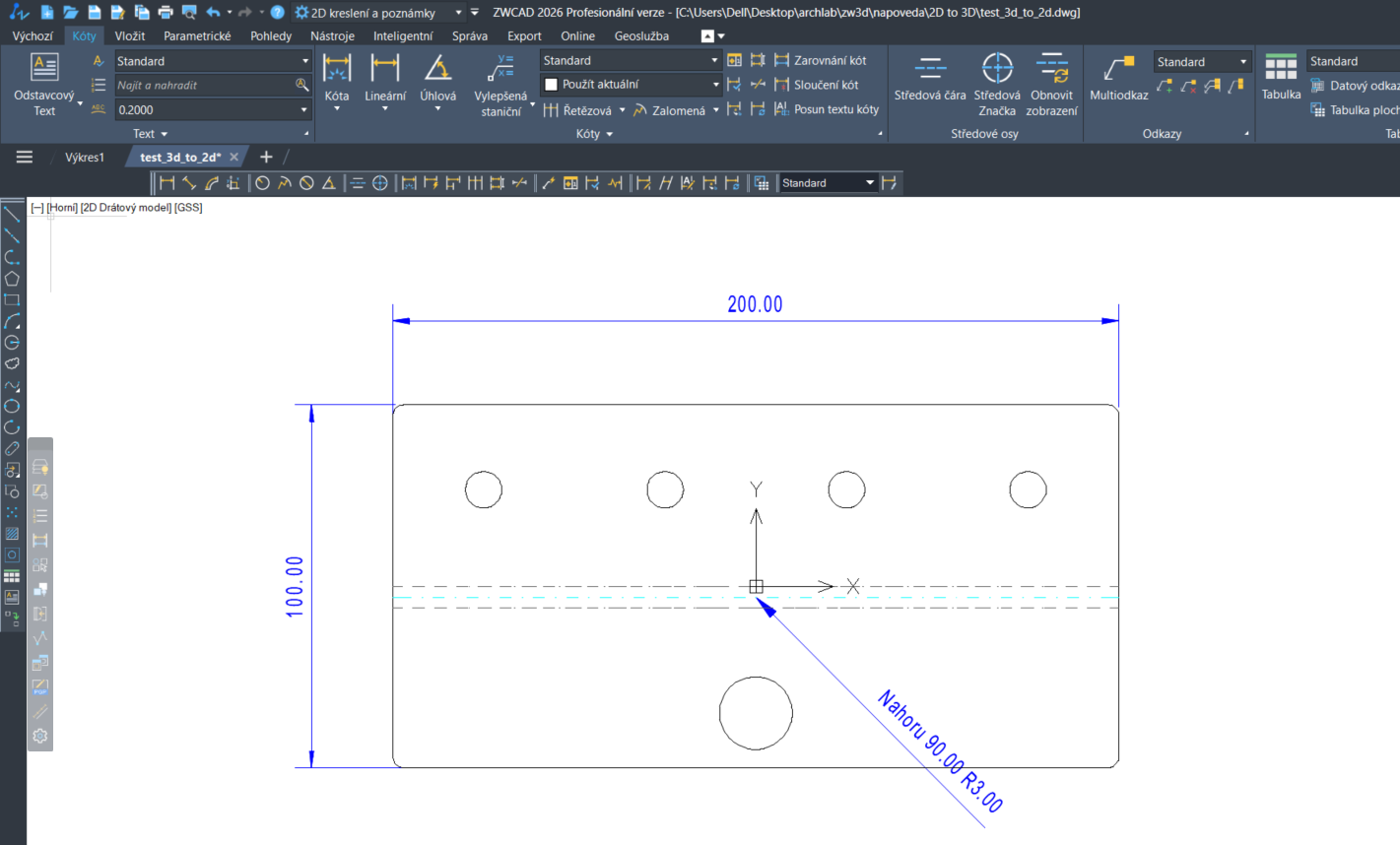Viewport: 1400px width, 845px height.
Task: Click the white layer color swatch
Action: pos(552,85)
